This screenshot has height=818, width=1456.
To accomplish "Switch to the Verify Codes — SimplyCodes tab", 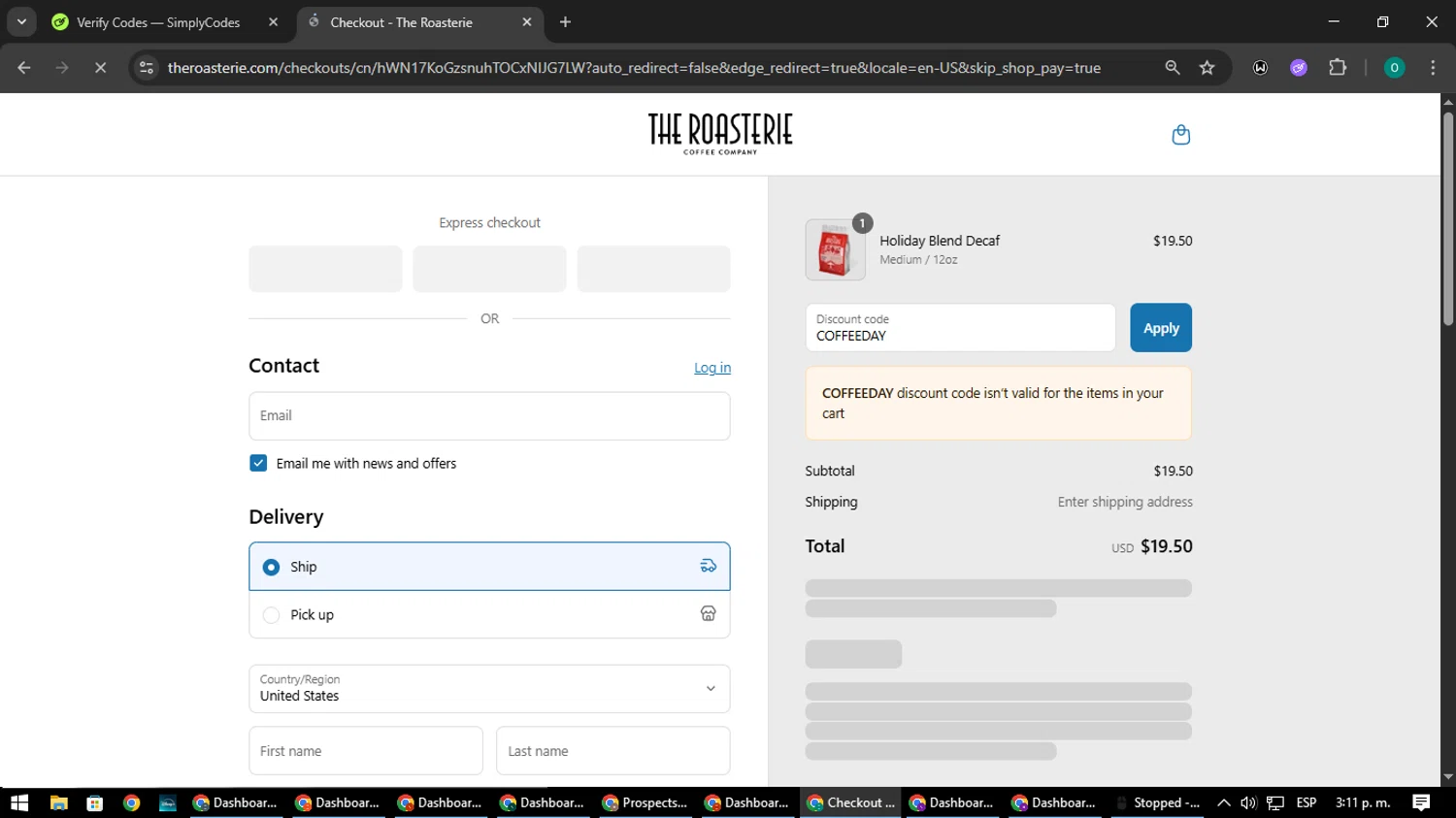I will (x=158, y=22).
